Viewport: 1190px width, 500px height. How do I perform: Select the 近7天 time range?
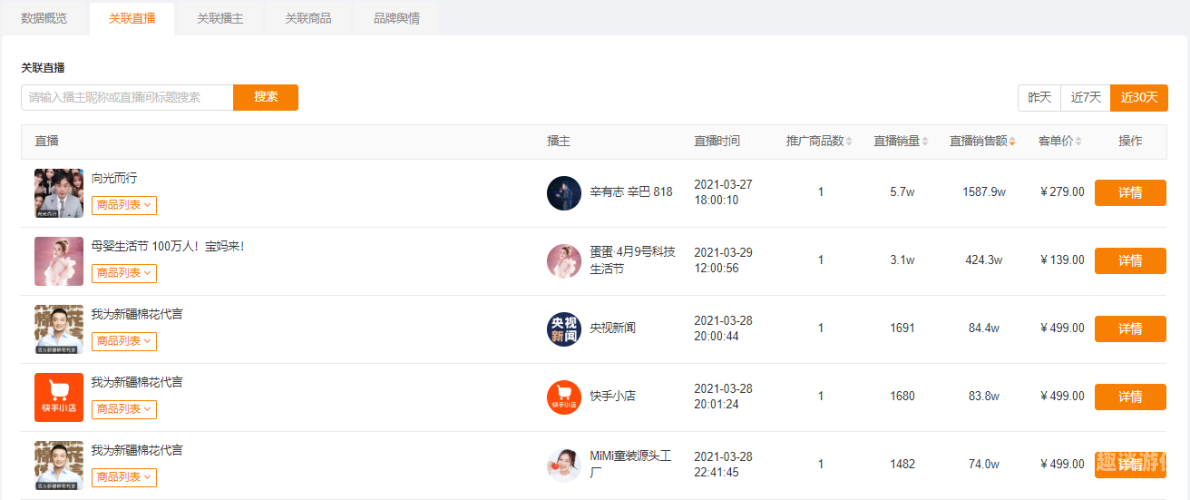pos(1085,98)
